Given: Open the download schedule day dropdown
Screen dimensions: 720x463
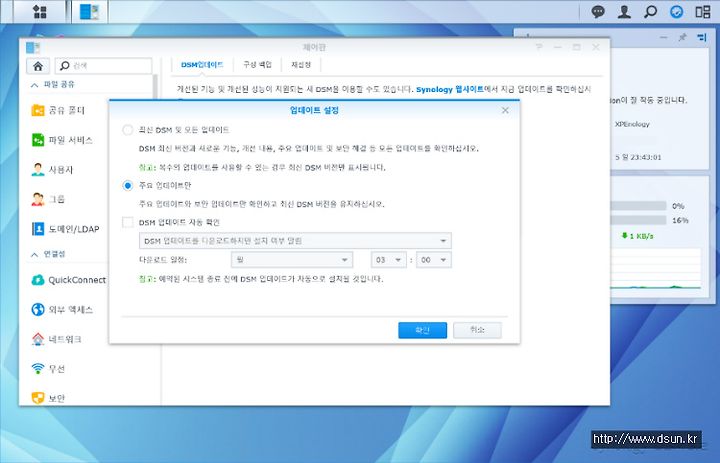Looking at the screenshot, I should pos(292,260).
